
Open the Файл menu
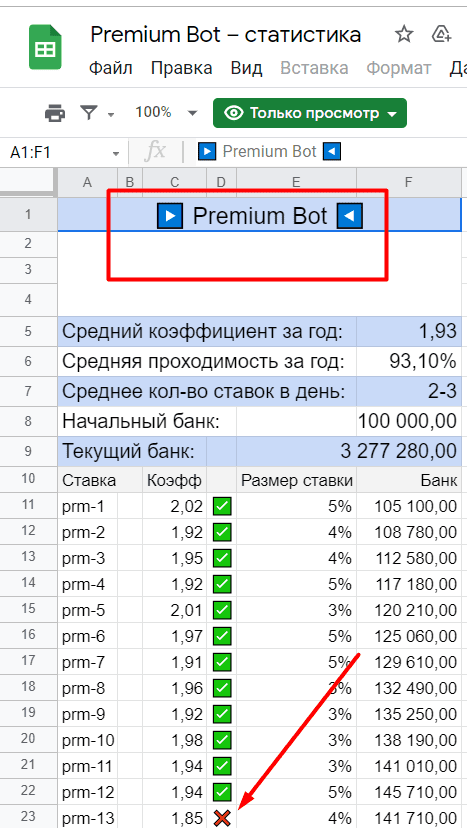tap(110, 68)
